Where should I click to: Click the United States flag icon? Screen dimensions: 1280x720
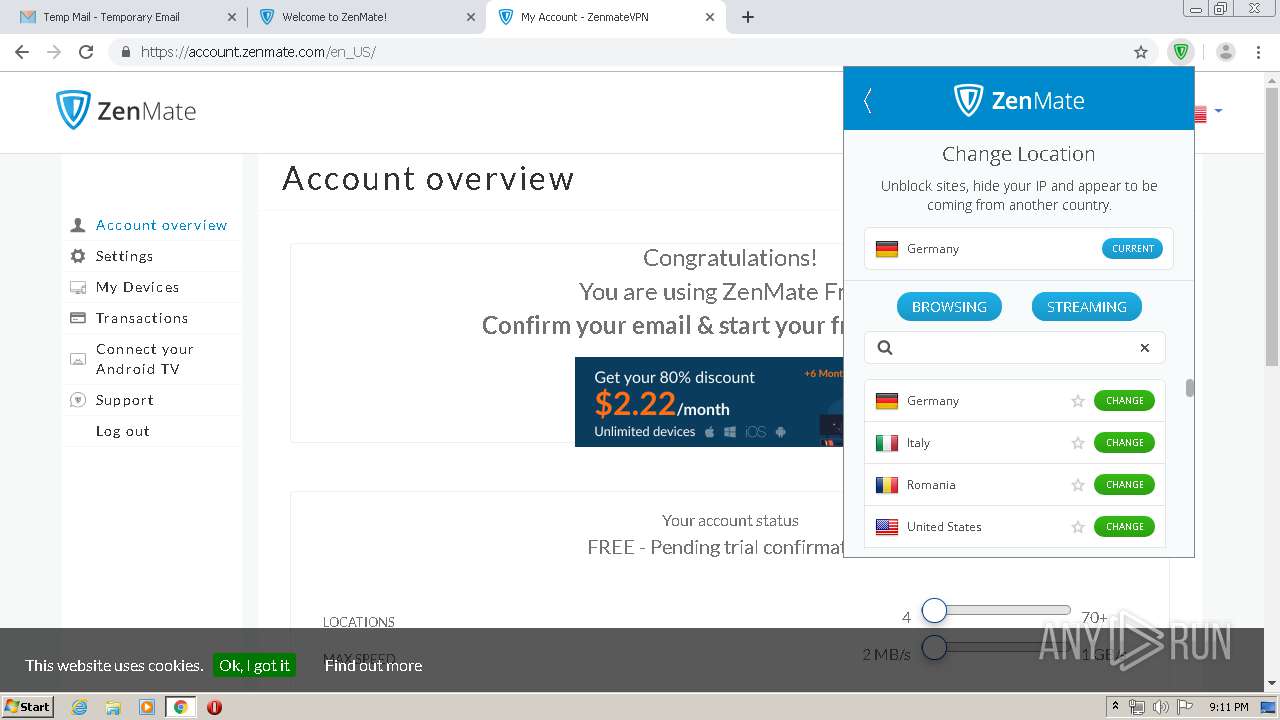(887, 527)
